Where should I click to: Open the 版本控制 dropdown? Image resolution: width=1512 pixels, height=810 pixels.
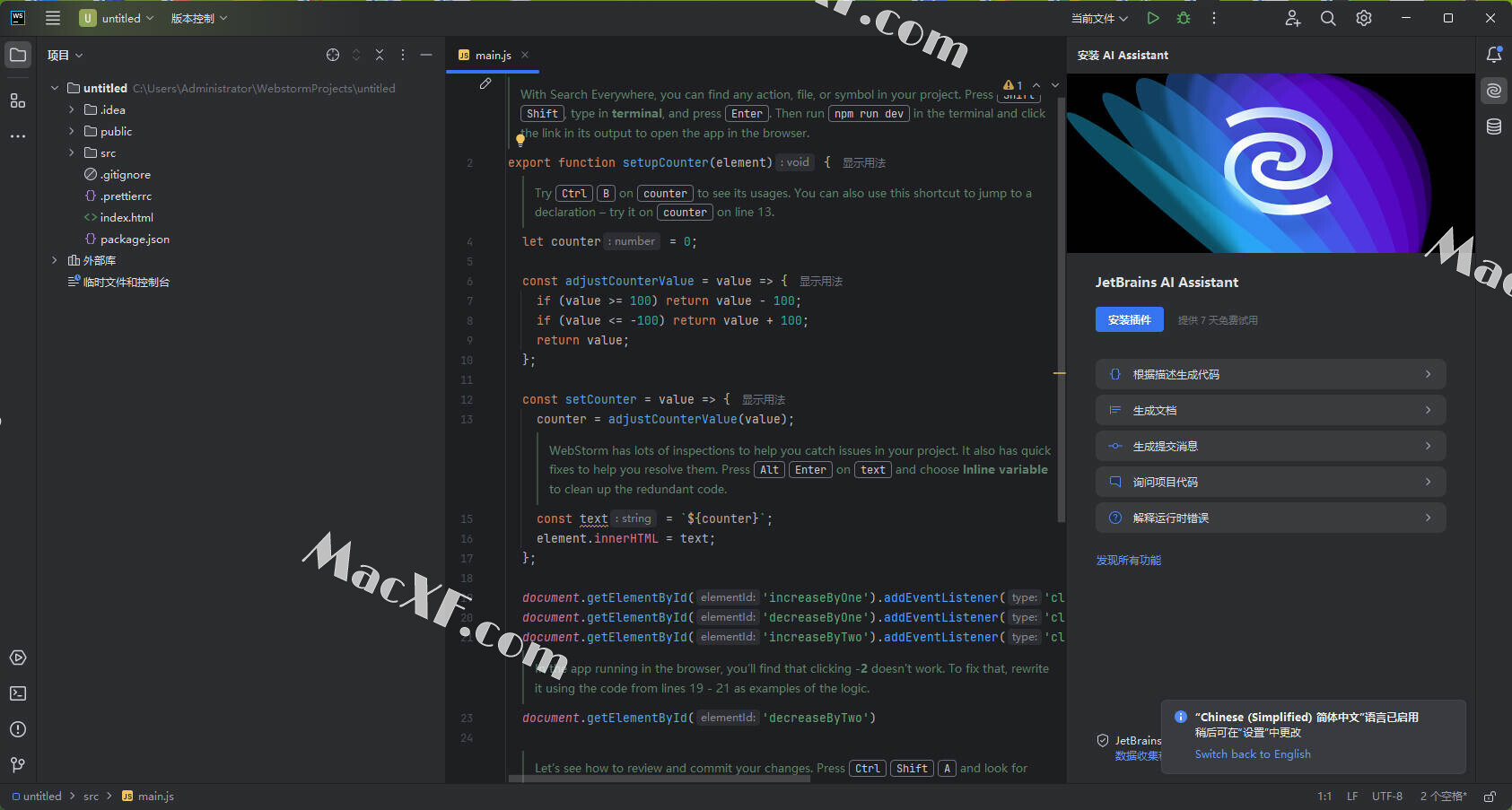coord(199,18)
